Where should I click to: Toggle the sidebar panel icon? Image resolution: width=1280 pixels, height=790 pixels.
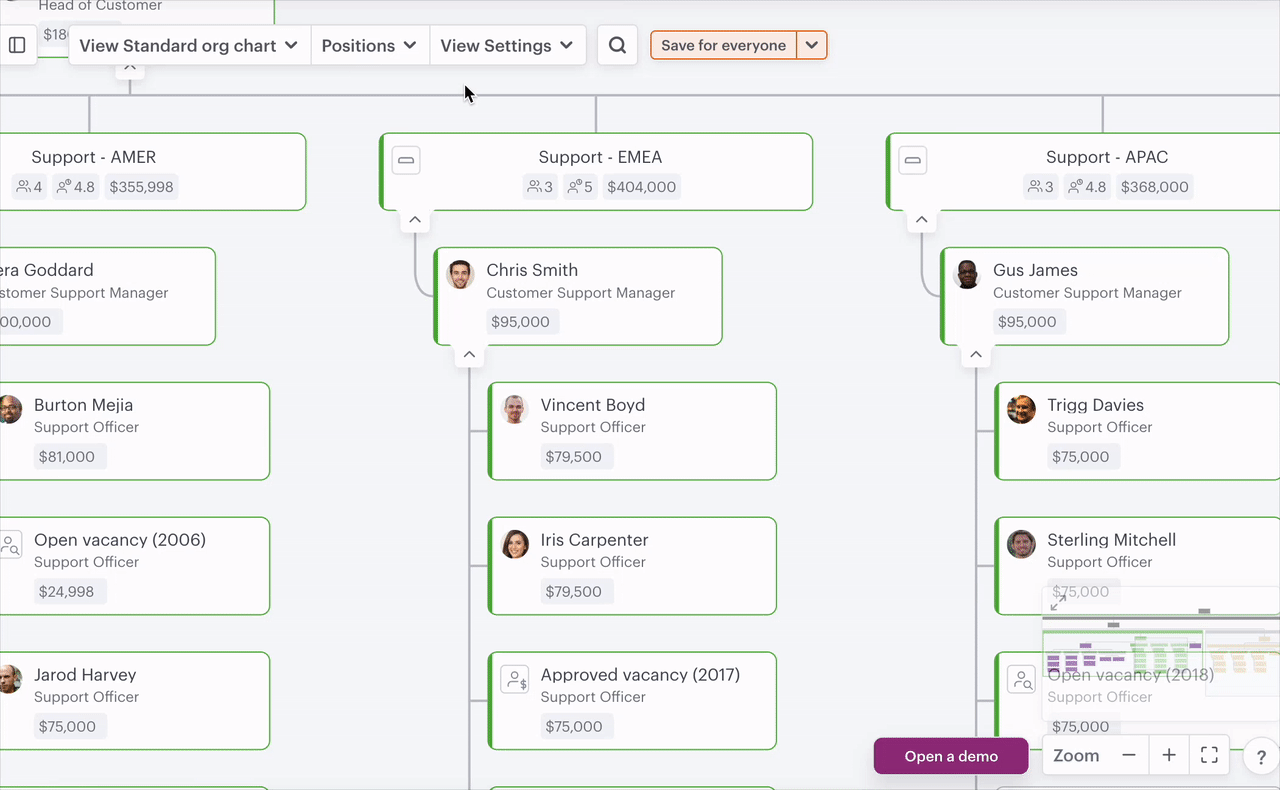pos(17,46)
